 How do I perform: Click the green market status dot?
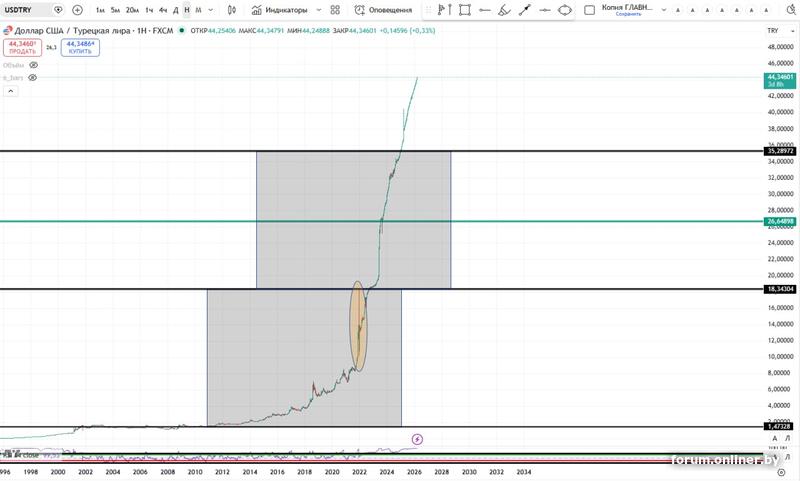182,31
